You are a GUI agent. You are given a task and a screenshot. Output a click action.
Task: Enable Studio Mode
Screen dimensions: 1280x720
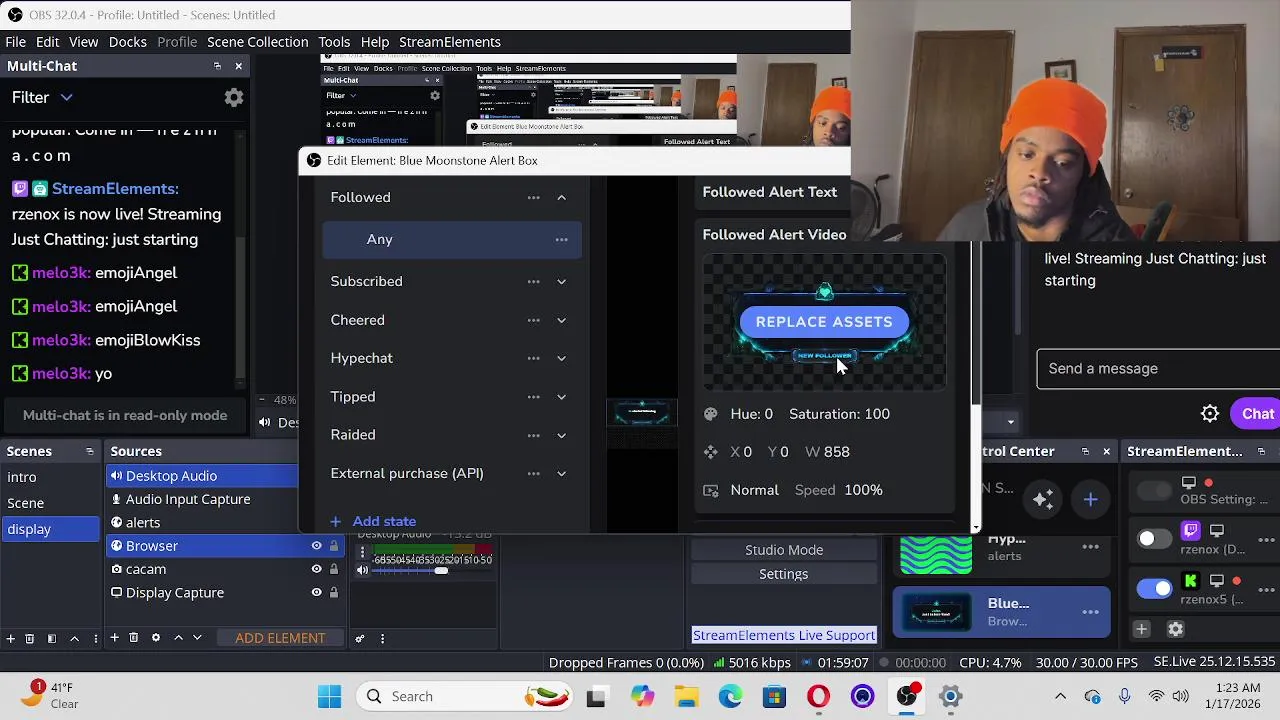[784, 550]
